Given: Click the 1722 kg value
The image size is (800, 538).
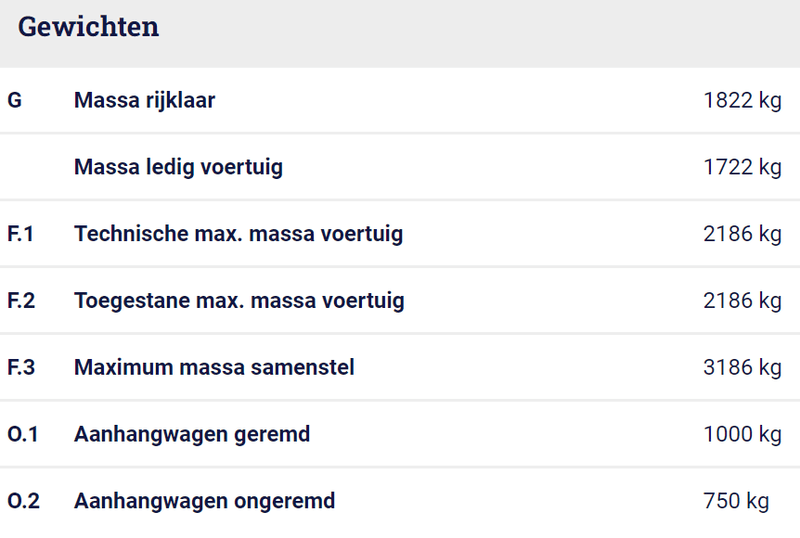Looking at the screenshot, I should click(742, 167).
